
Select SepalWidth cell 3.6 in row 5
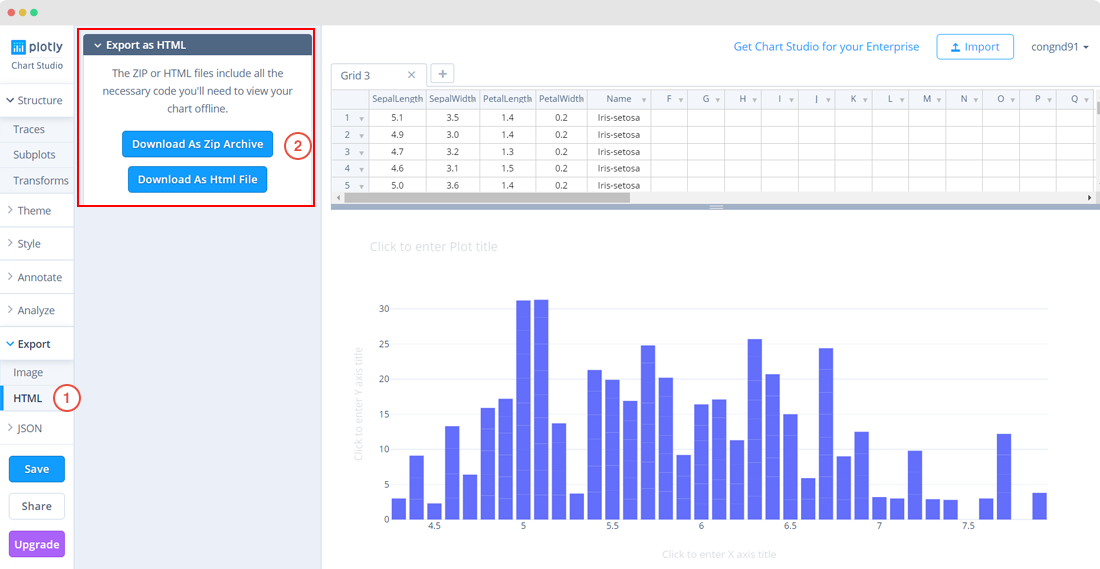[452, 185]
